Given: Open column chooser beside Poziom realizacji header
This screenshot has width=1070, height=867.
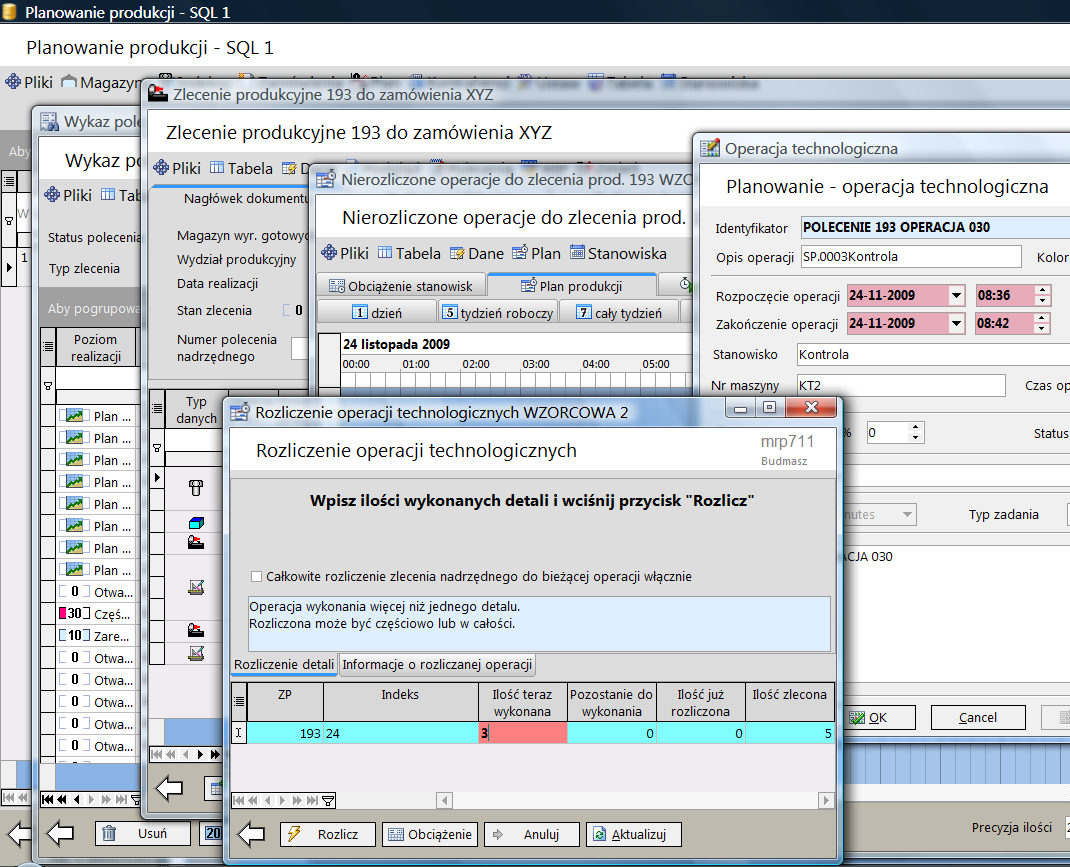Looking at the screenshot, I should [48, 347].
